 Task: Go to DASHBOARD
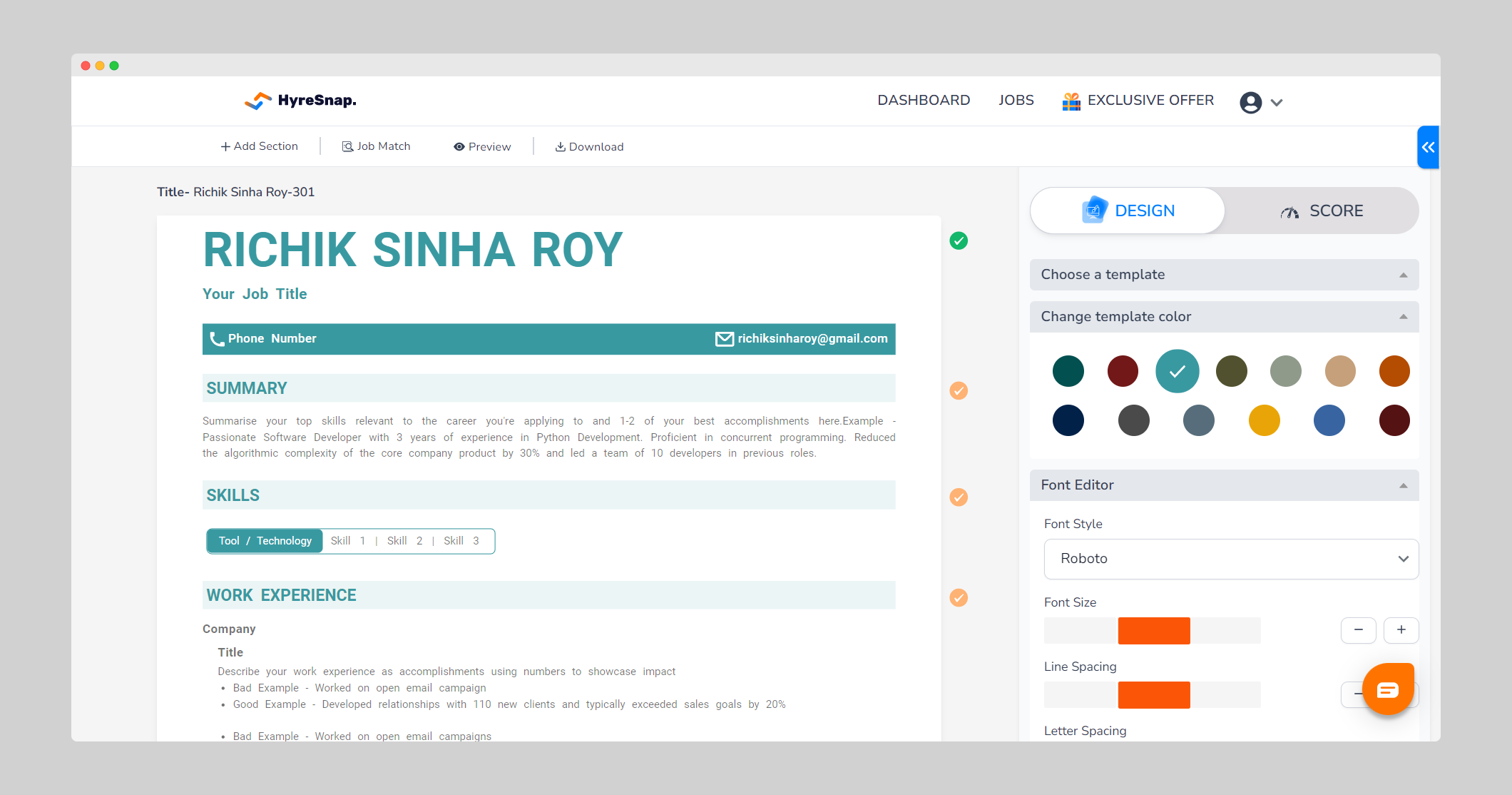coord(924,101)
